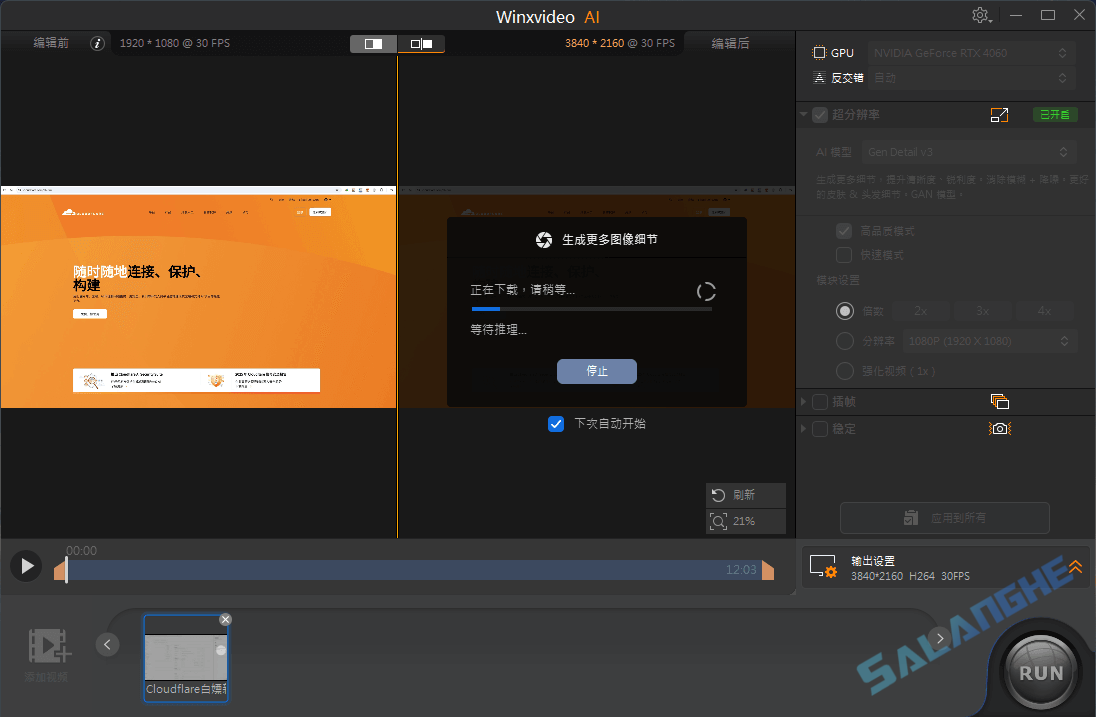The width and height of the screenshot is (1096, 717).
Task: Click the gear icon in 输出设置 panel
Action: (823, 567)
